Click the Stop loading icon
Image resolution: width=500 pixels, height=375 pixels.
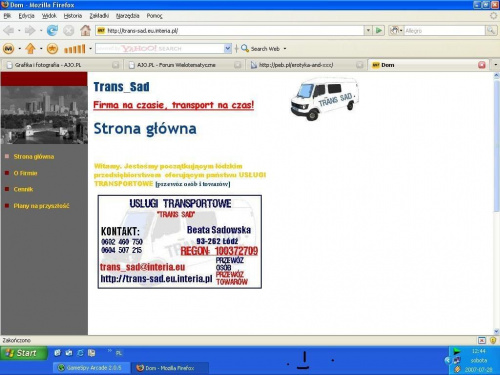[69, 31]
